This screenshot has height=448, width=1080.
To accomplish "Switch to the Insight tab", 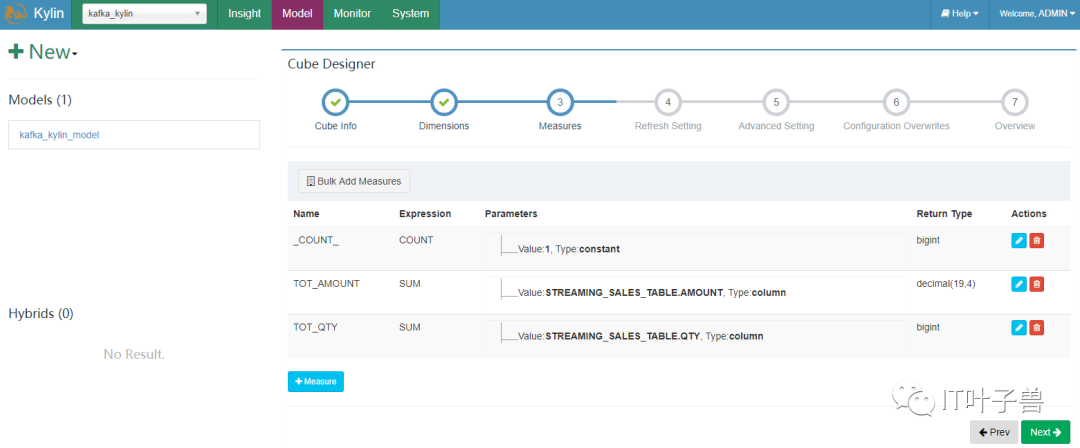I will (245, 14).
